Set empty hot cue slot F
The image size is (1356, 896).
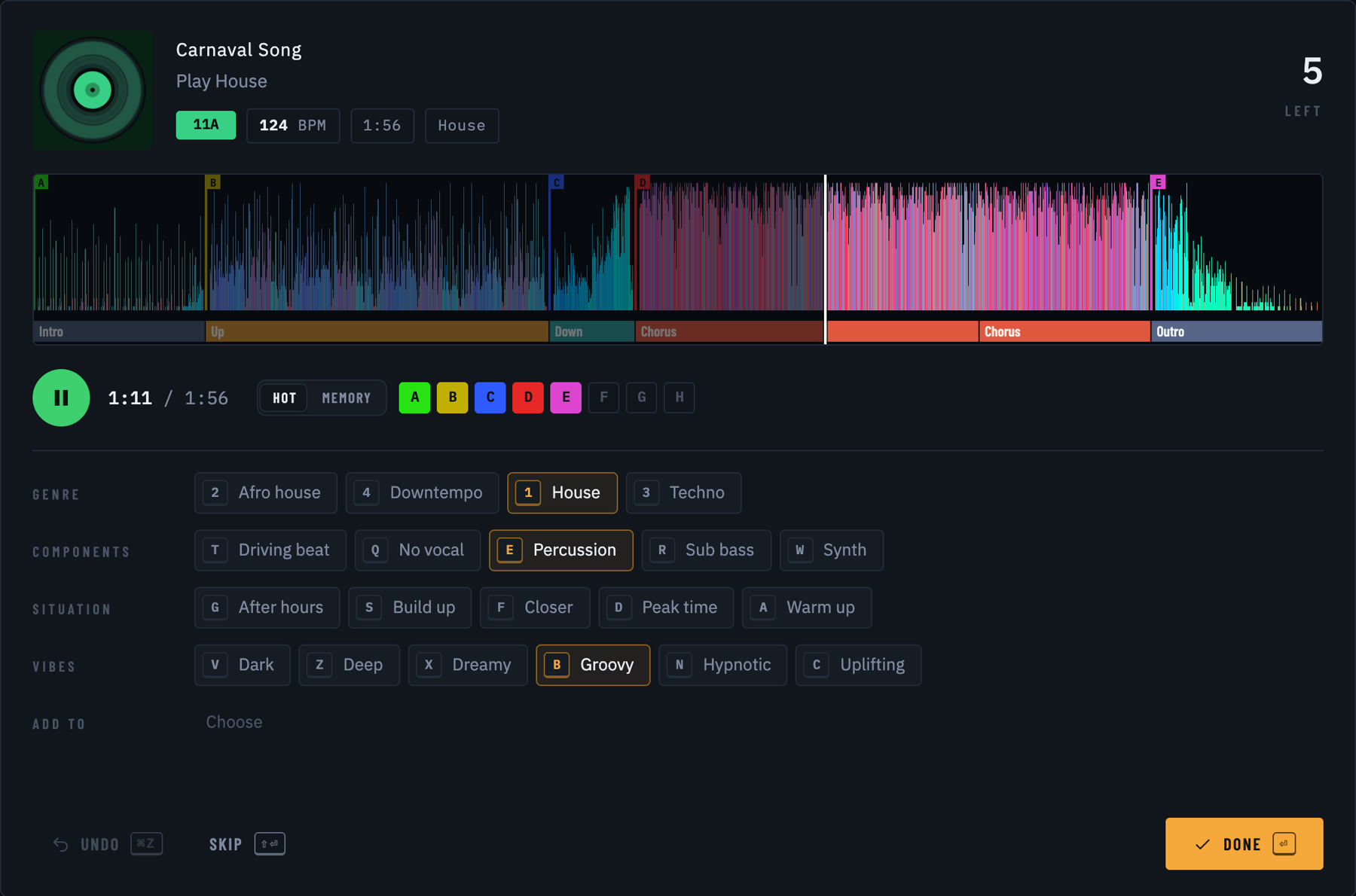(x=603, y=398)
